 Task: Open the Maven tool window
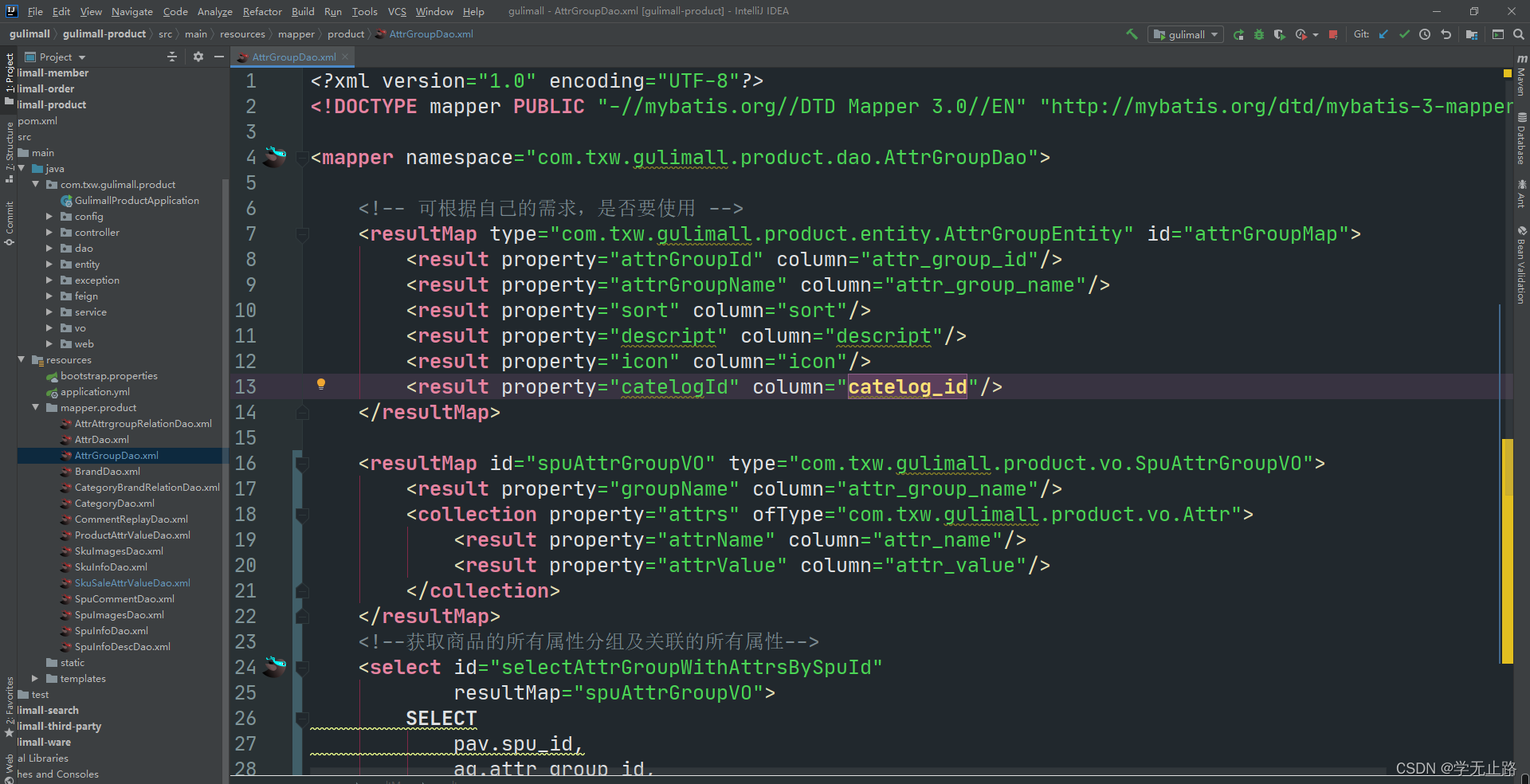1521,76
